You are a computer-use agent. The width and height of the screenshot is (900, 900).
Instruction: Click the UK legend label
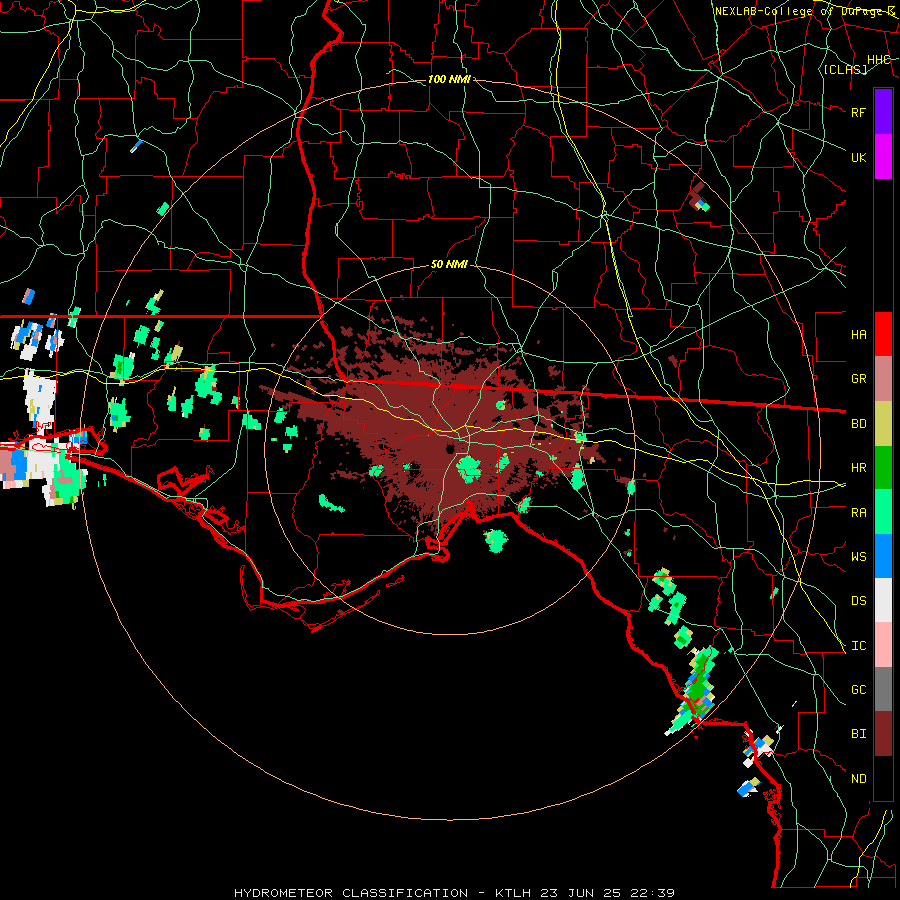tap(858, 157)
